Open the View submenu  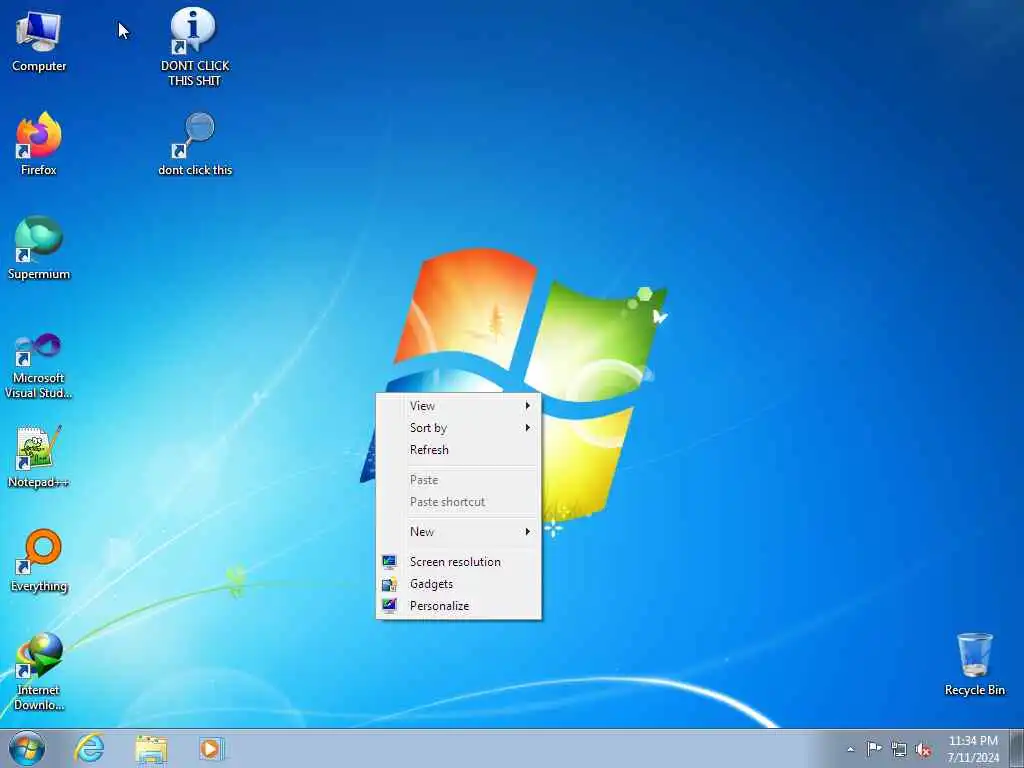(458, 406)
